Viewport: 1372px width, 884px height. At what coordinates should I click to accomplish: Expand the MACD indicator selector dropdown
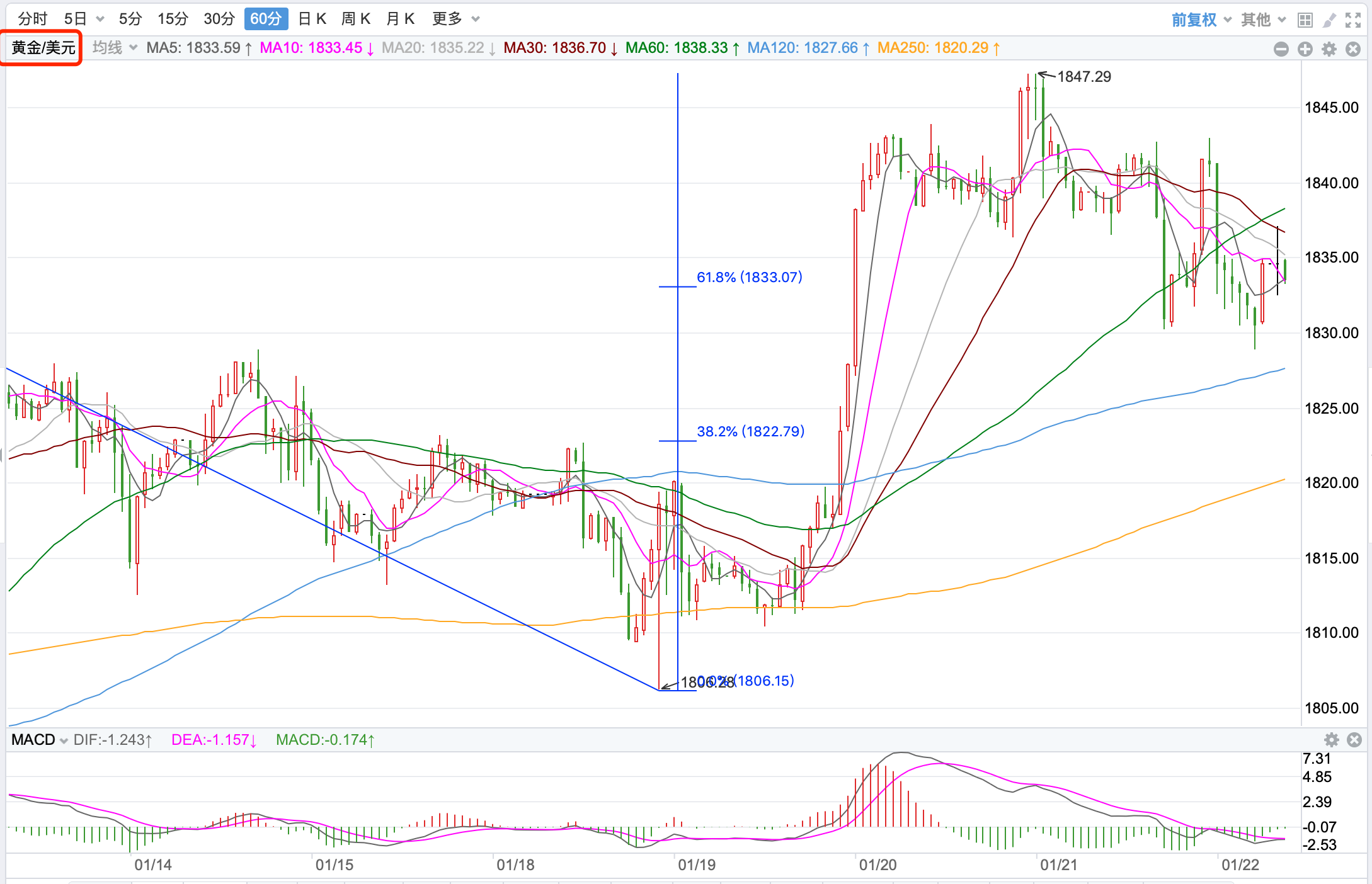[x=39, y=740]
